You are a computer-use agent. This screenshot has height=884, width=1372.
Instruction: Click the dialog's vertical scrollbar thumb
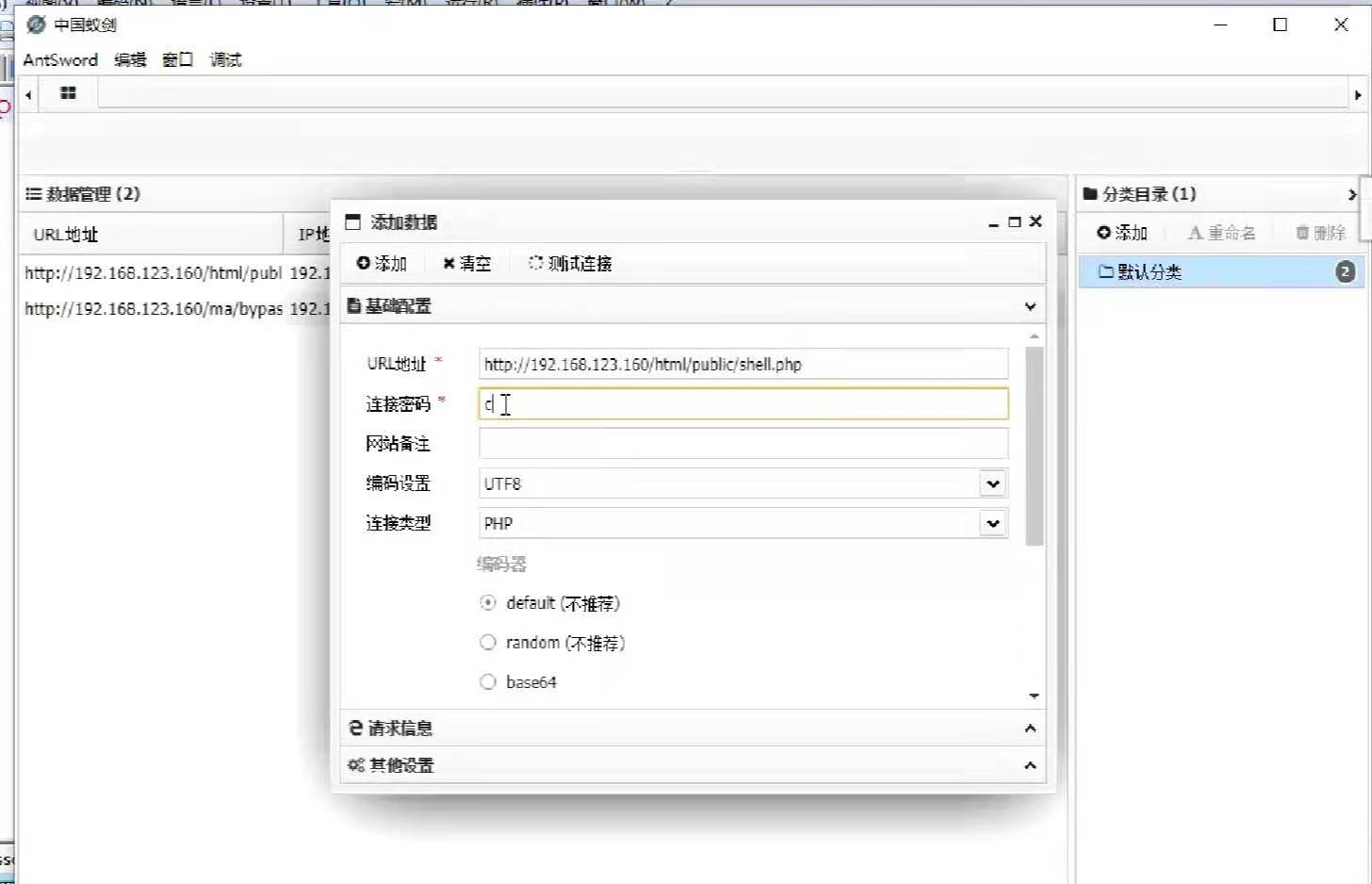[x=1034, y=446]
